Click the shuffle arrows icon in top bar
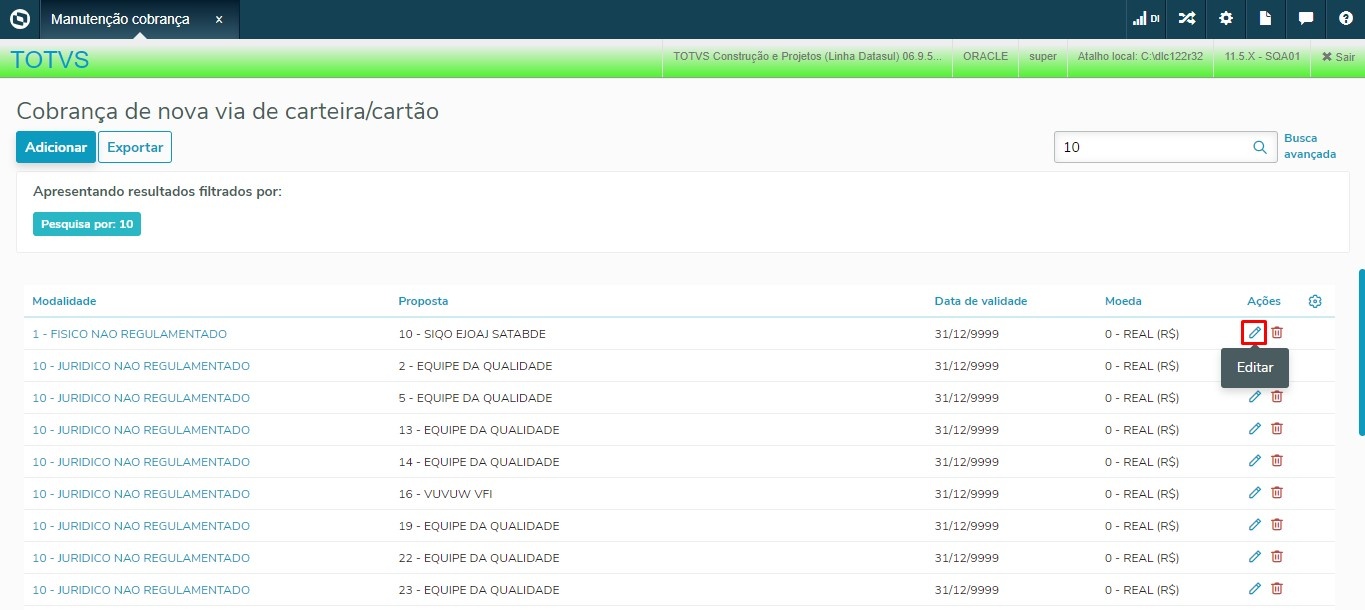 pos(1186,19)
